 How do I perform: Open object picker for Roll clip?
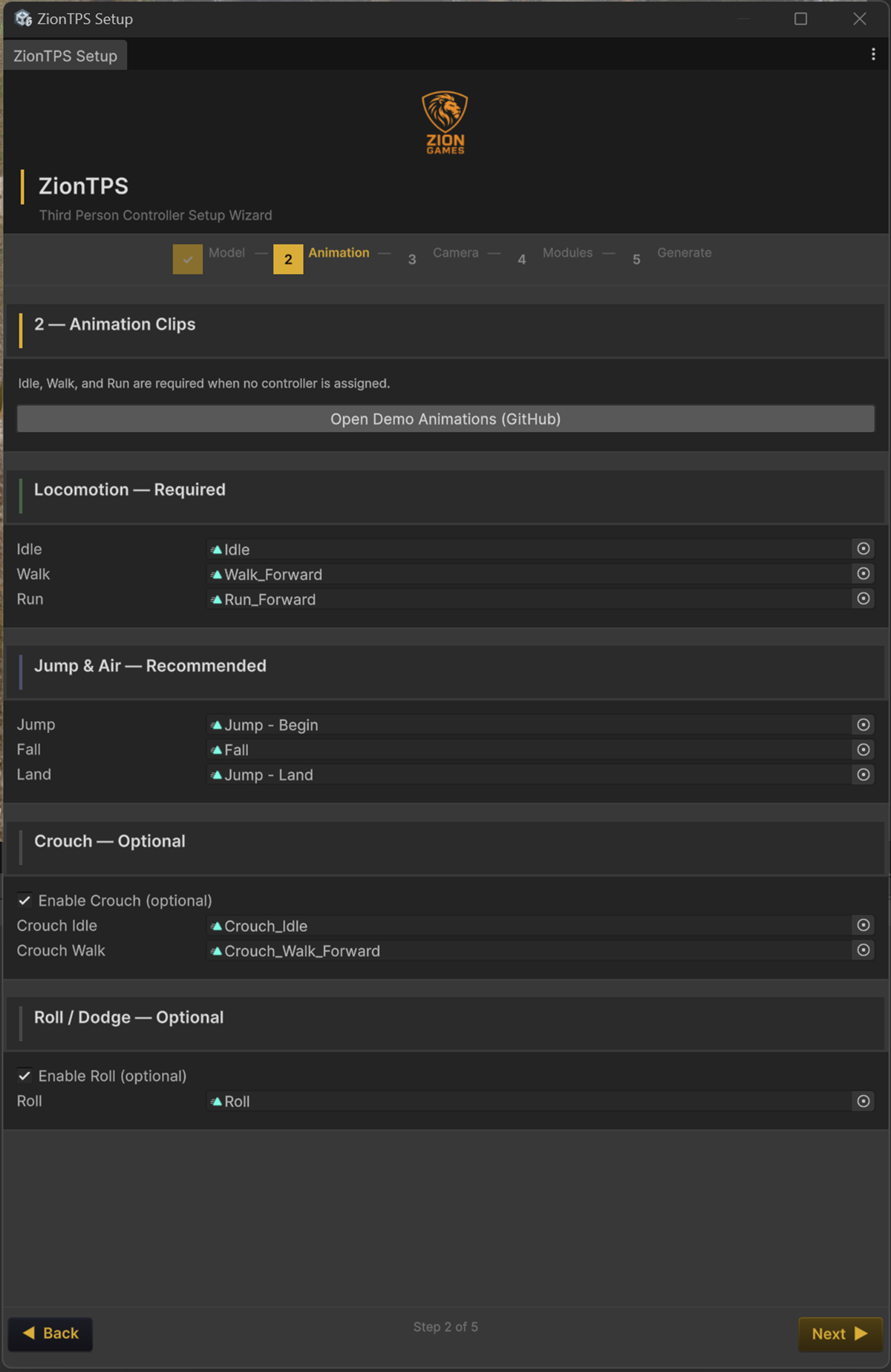863,1101
